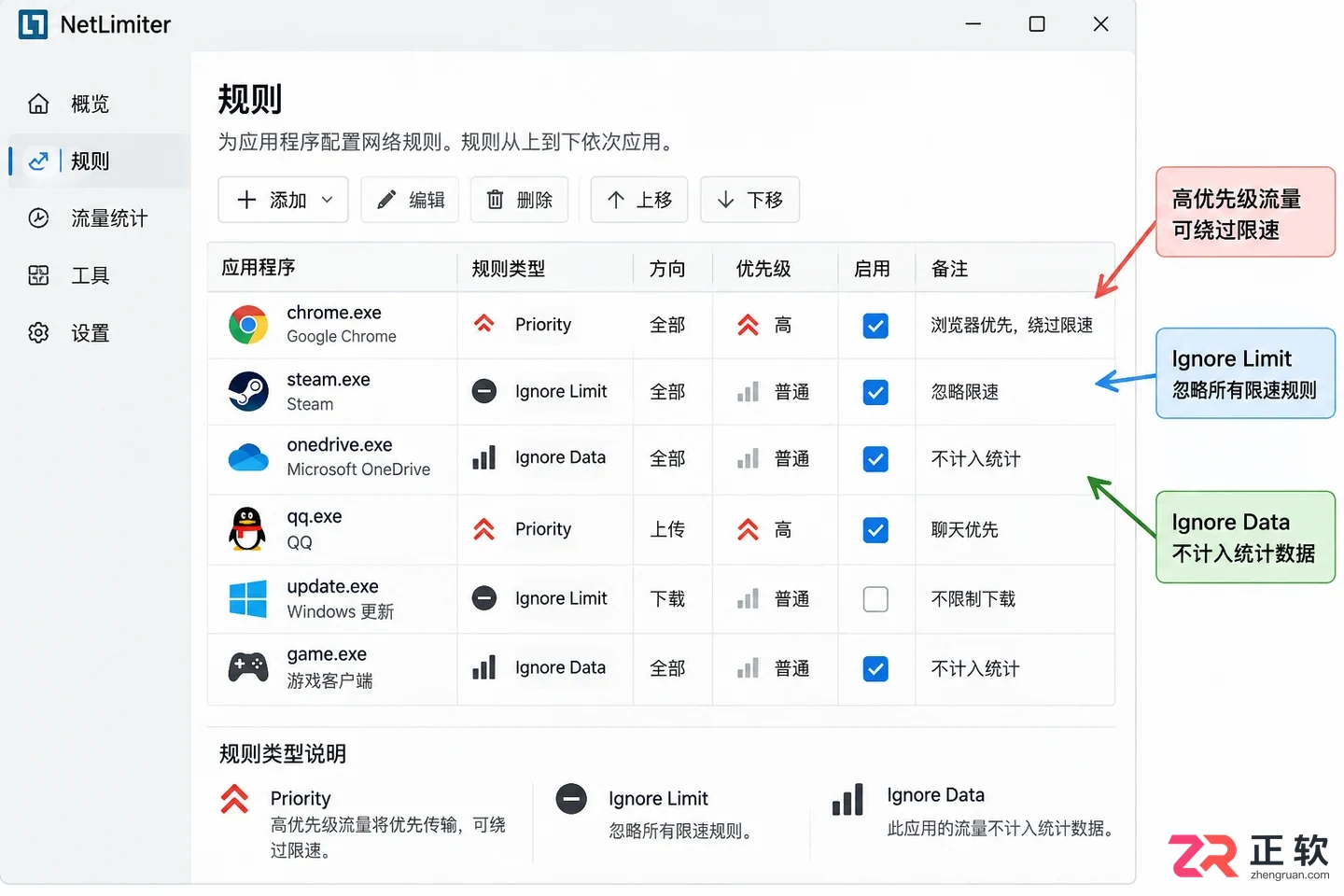Click steam.exe Ignore Limit icon
The width and height of the screenshot is (1344, 896).
484,391
